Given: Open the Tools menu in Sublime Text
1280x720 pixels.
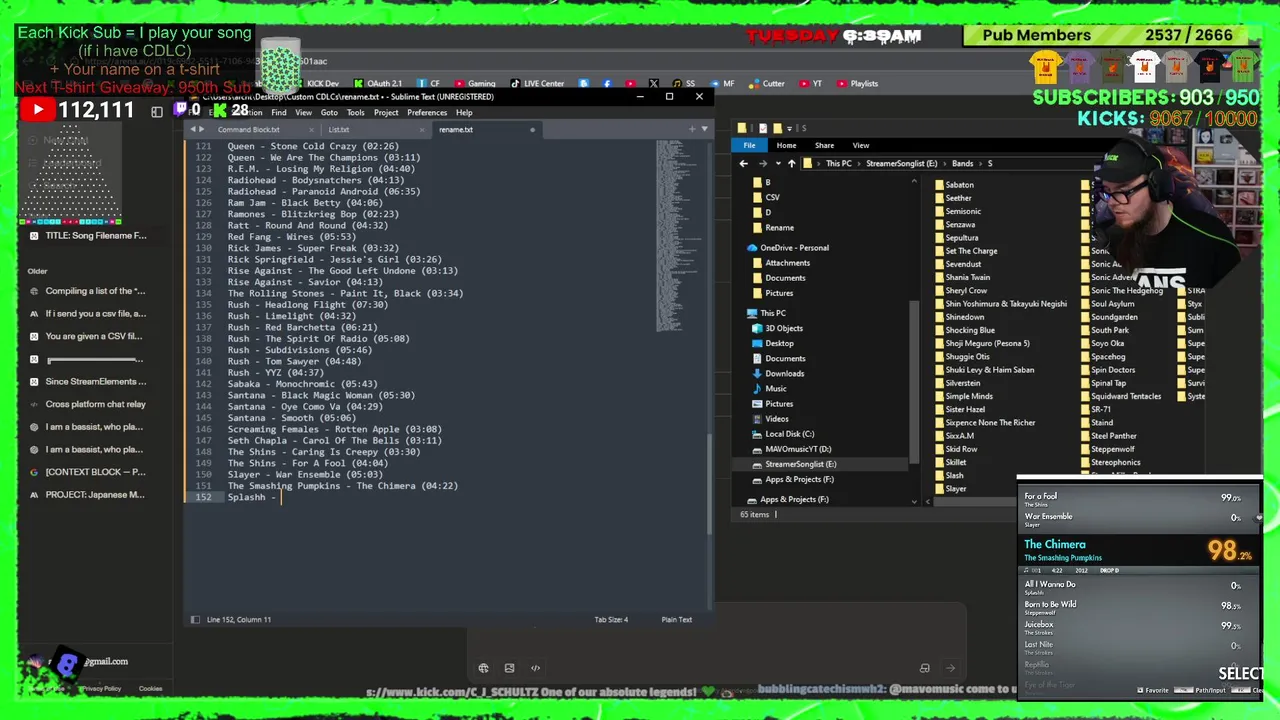Looking at the screenshot, I should point(355,112).
